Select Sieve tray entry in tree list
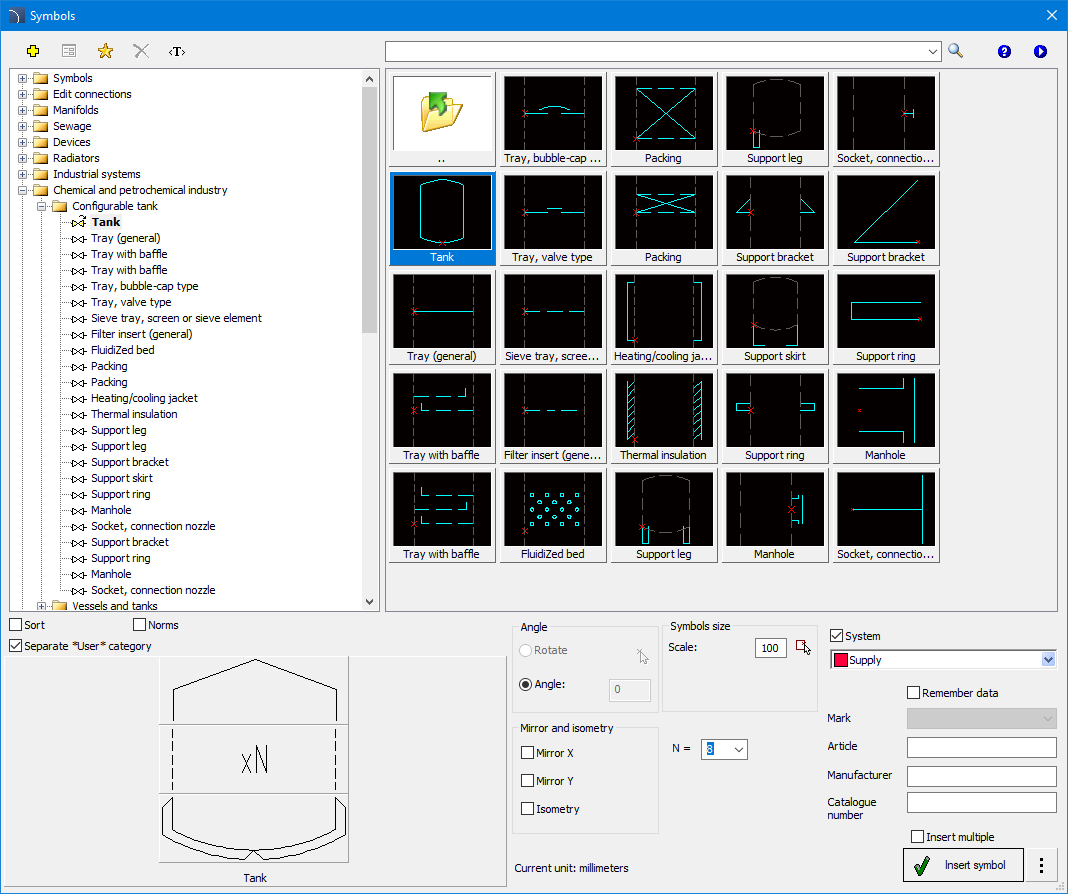This screenshot has height=894, width=1068. coord(176,318)
